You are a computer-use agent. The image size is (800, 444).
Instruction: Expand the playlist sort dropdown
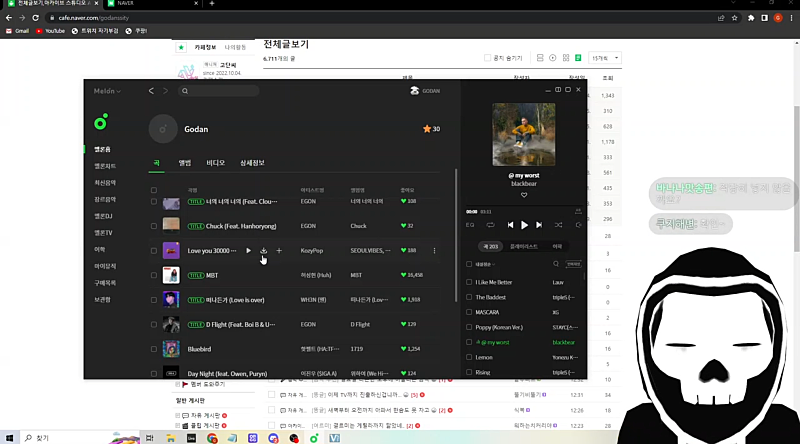tap(493, 264)
